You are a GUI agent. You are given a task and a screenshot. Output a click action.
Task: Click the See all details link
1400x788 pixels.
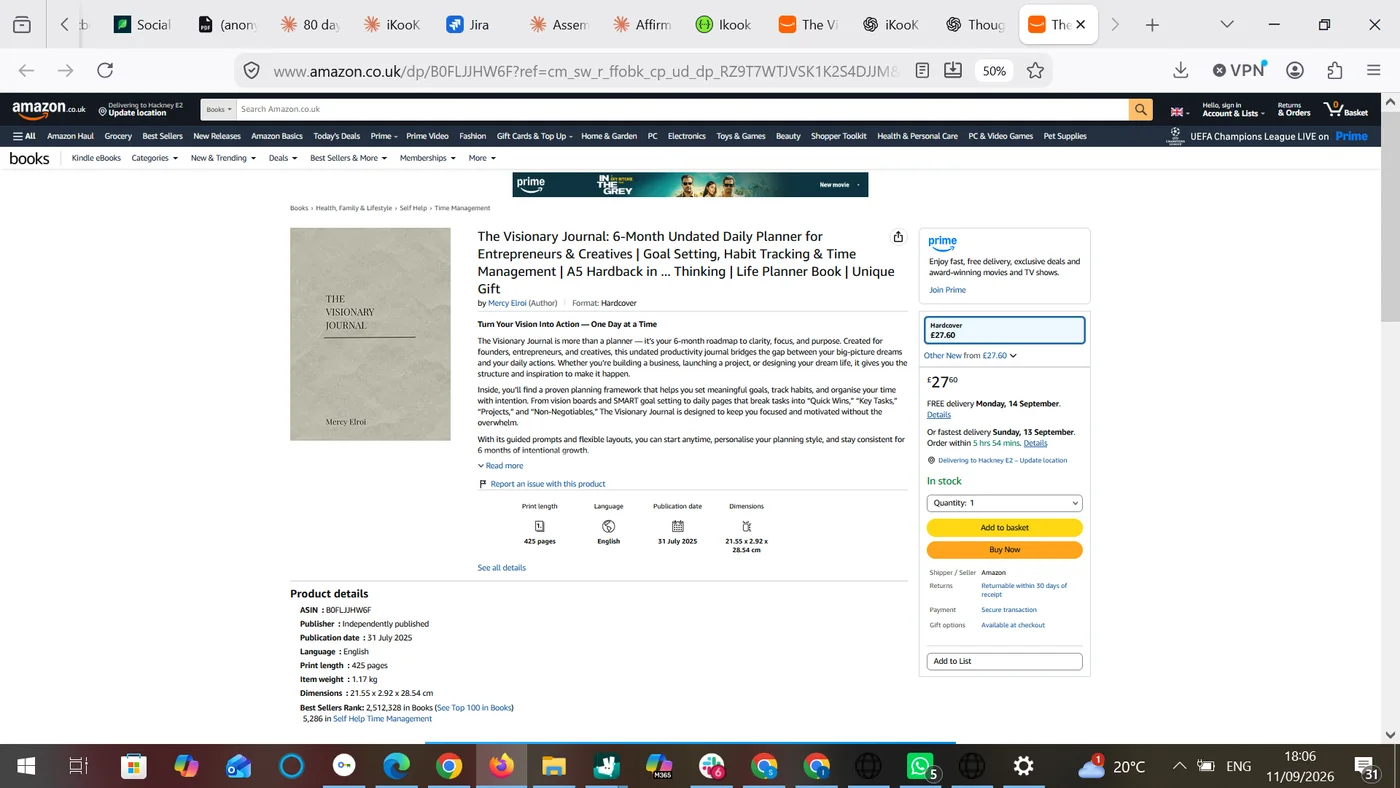pyautogui.click(x=501, y=568)
